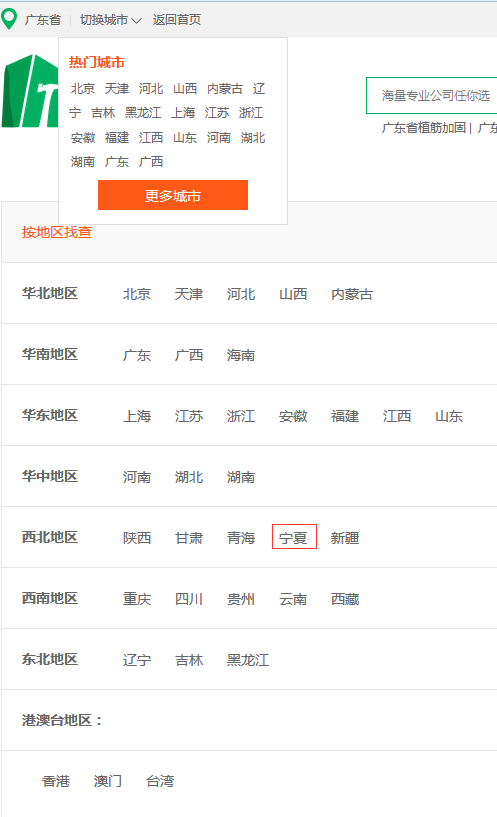Choose 广西 in the 华南地区 row
Viewport: 497px width, 817px height.
189,355
